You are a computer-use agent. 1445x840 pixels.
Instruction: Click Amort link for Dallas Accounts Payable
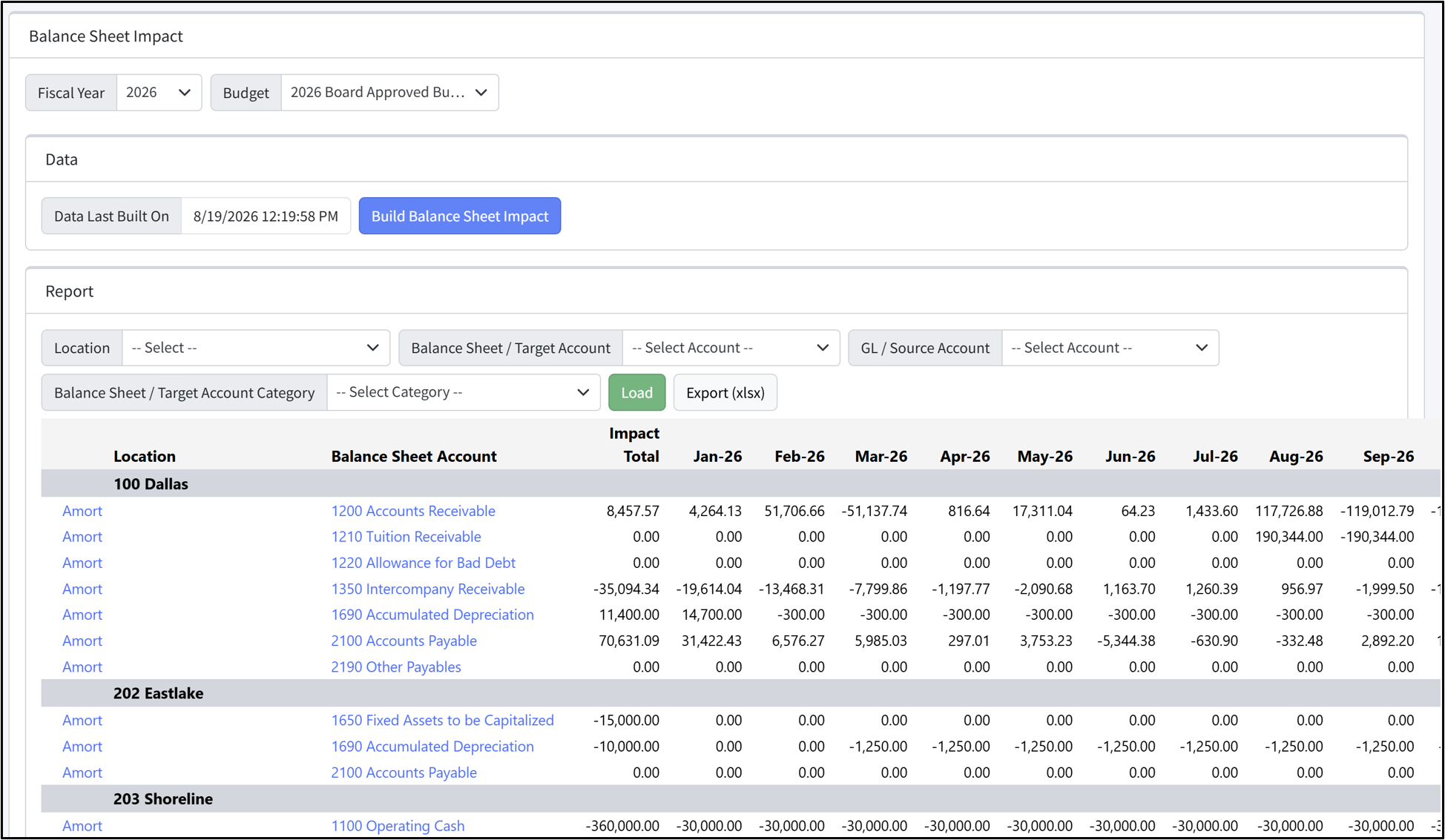82,641
